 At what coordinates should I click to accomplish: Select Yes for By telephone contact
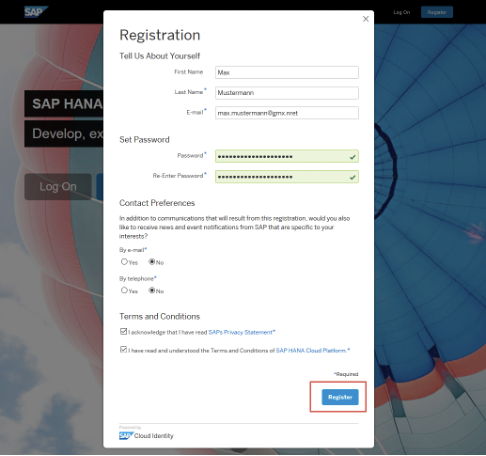(x=124, y=290)
